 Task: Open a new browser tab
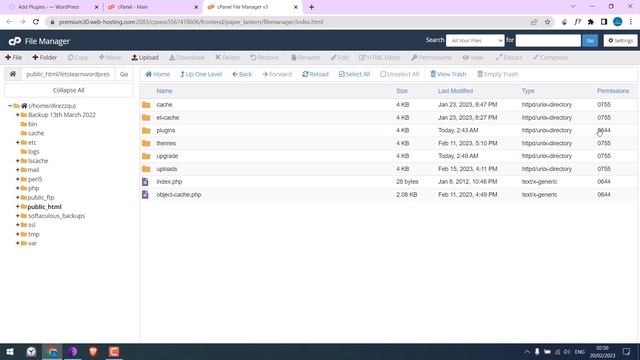pos(311,7)
